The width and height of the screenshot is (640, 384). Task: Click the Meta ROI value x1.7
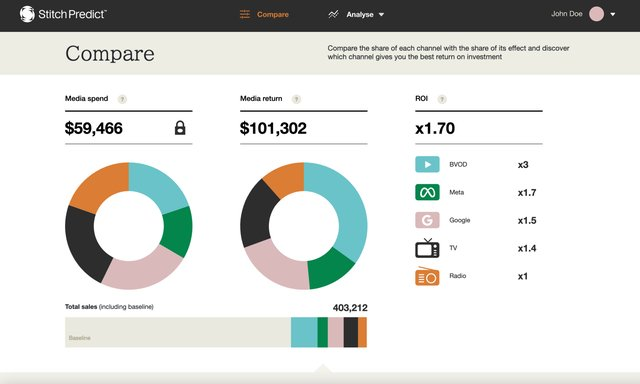527,193
